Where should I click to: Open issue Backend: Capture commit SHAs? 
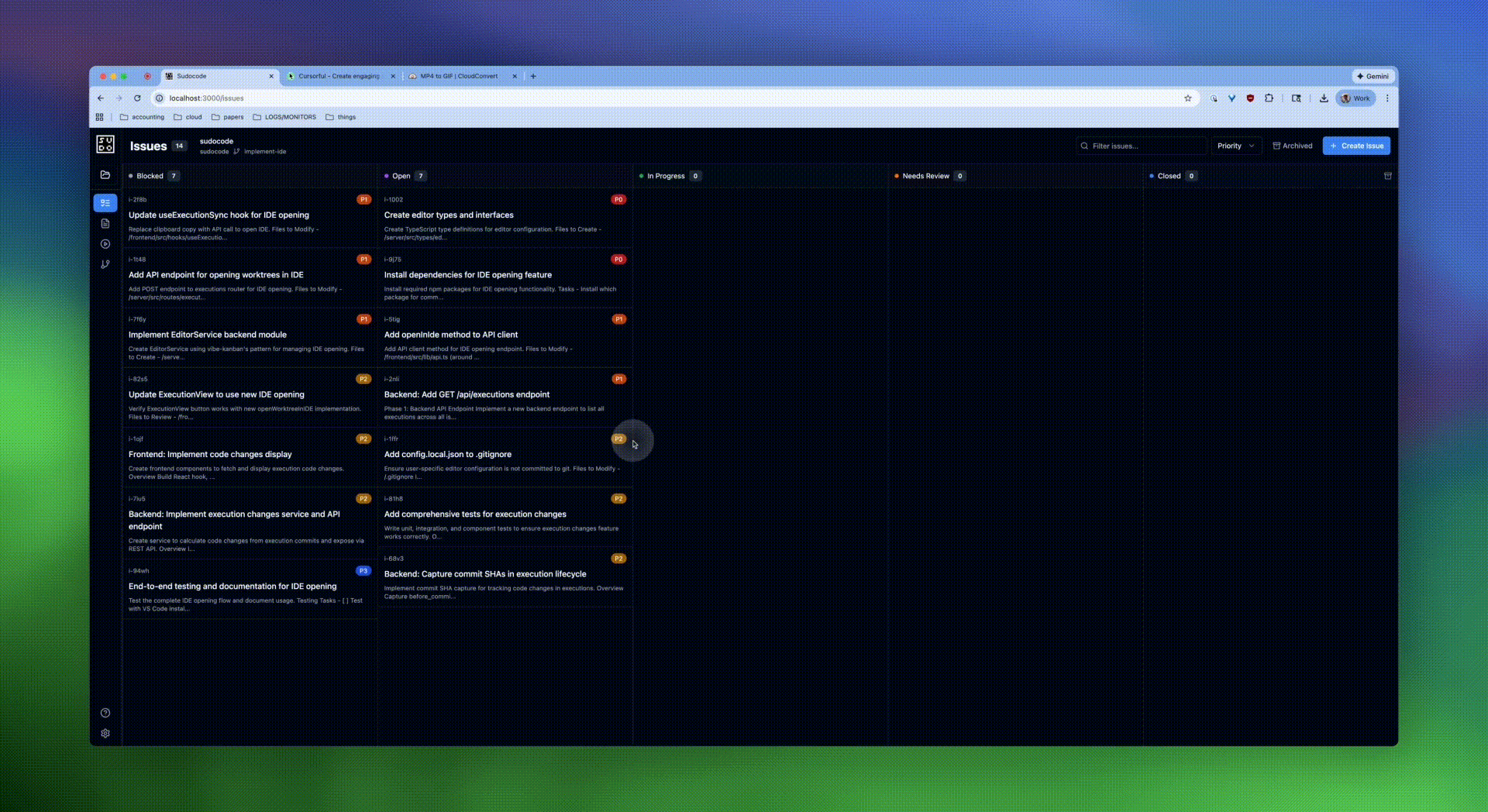pyautogui.click(x=505, y=576)
